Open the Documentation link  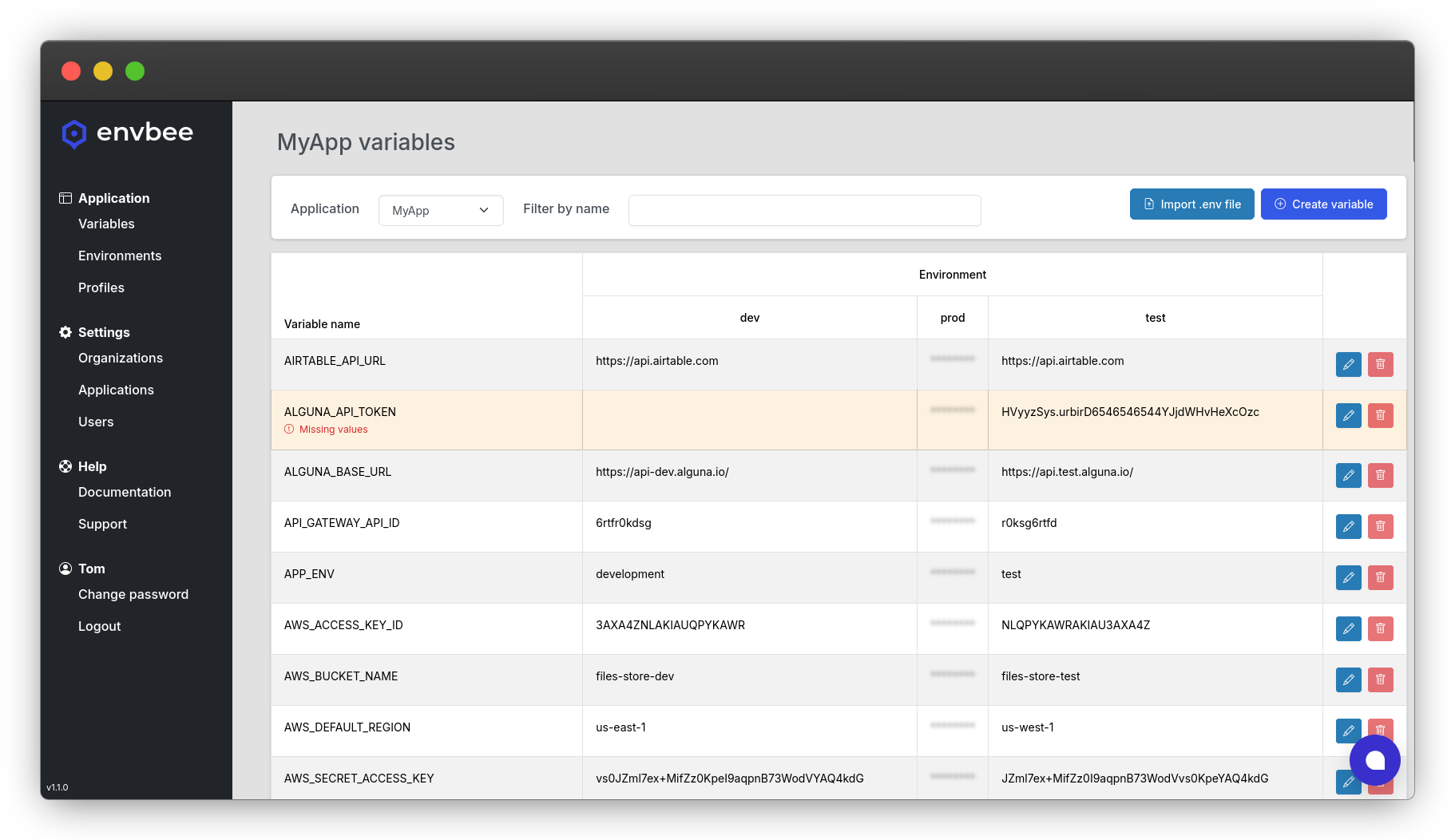125,492
